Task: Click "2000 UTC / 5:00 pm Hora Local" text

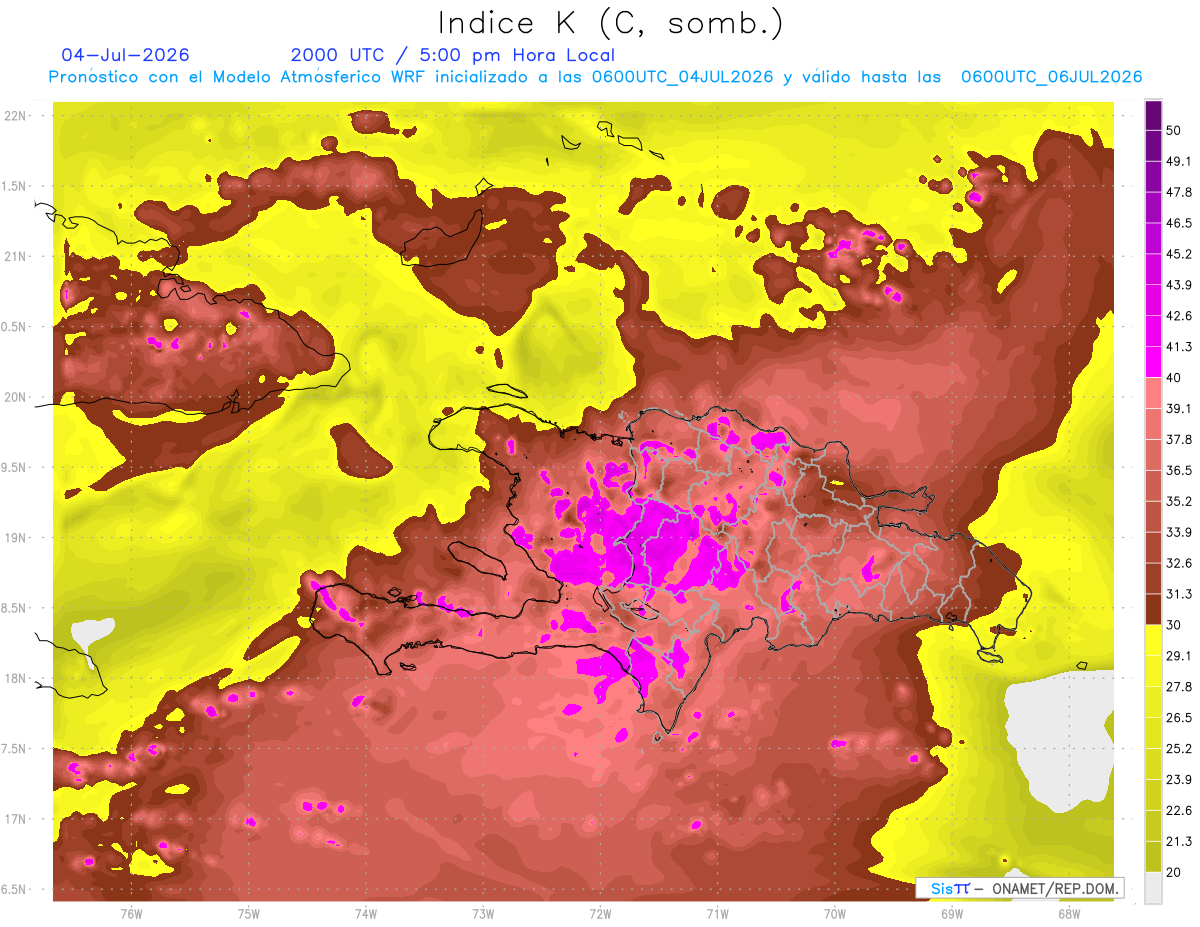Action: [453, 55]
